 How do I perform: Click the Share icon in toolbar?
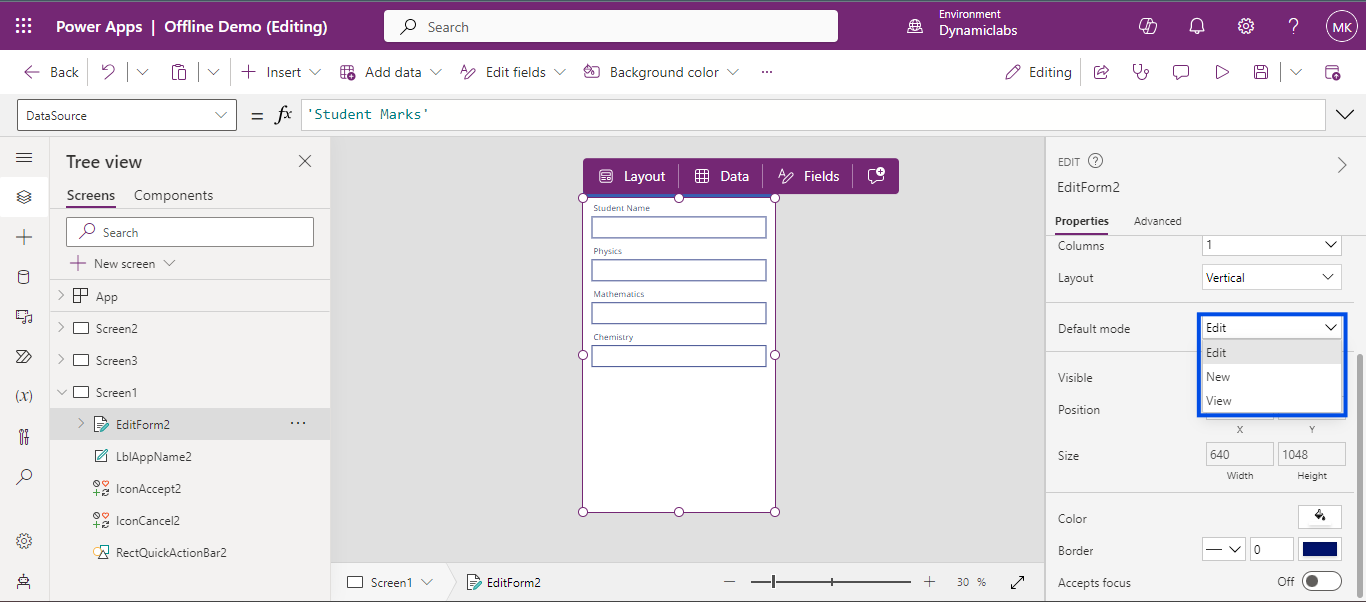coord(1101,72)
